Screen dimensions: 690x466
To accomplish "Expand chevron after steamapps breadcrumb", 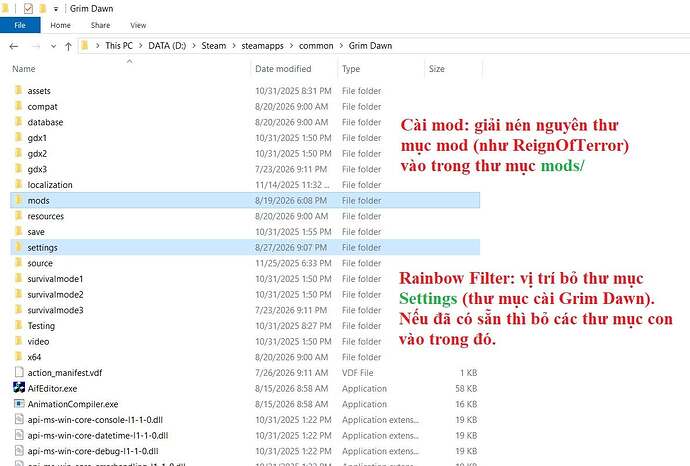I will tap(291, 46).
